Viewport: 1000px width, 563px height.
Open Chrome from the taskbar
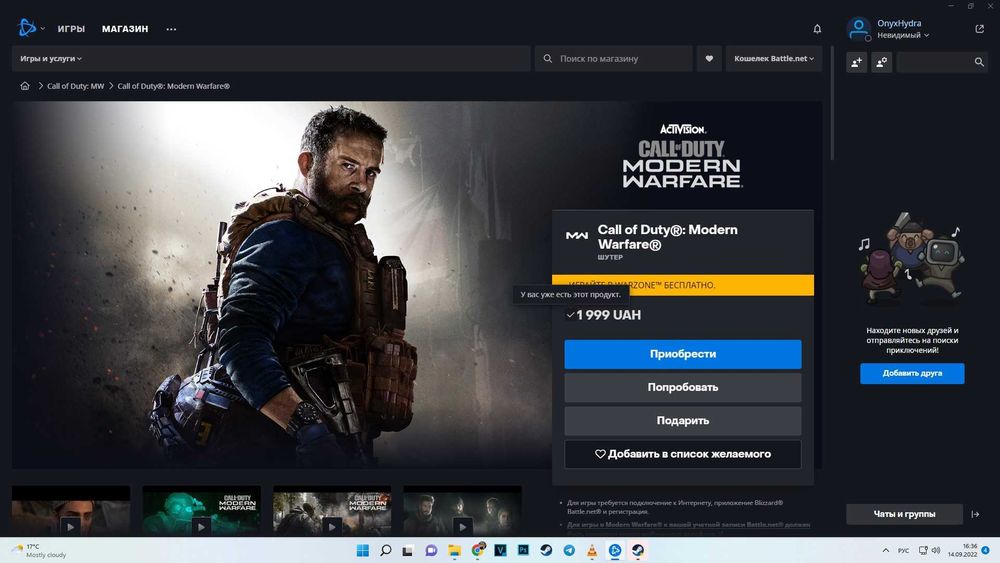click(x=478, y=550)
